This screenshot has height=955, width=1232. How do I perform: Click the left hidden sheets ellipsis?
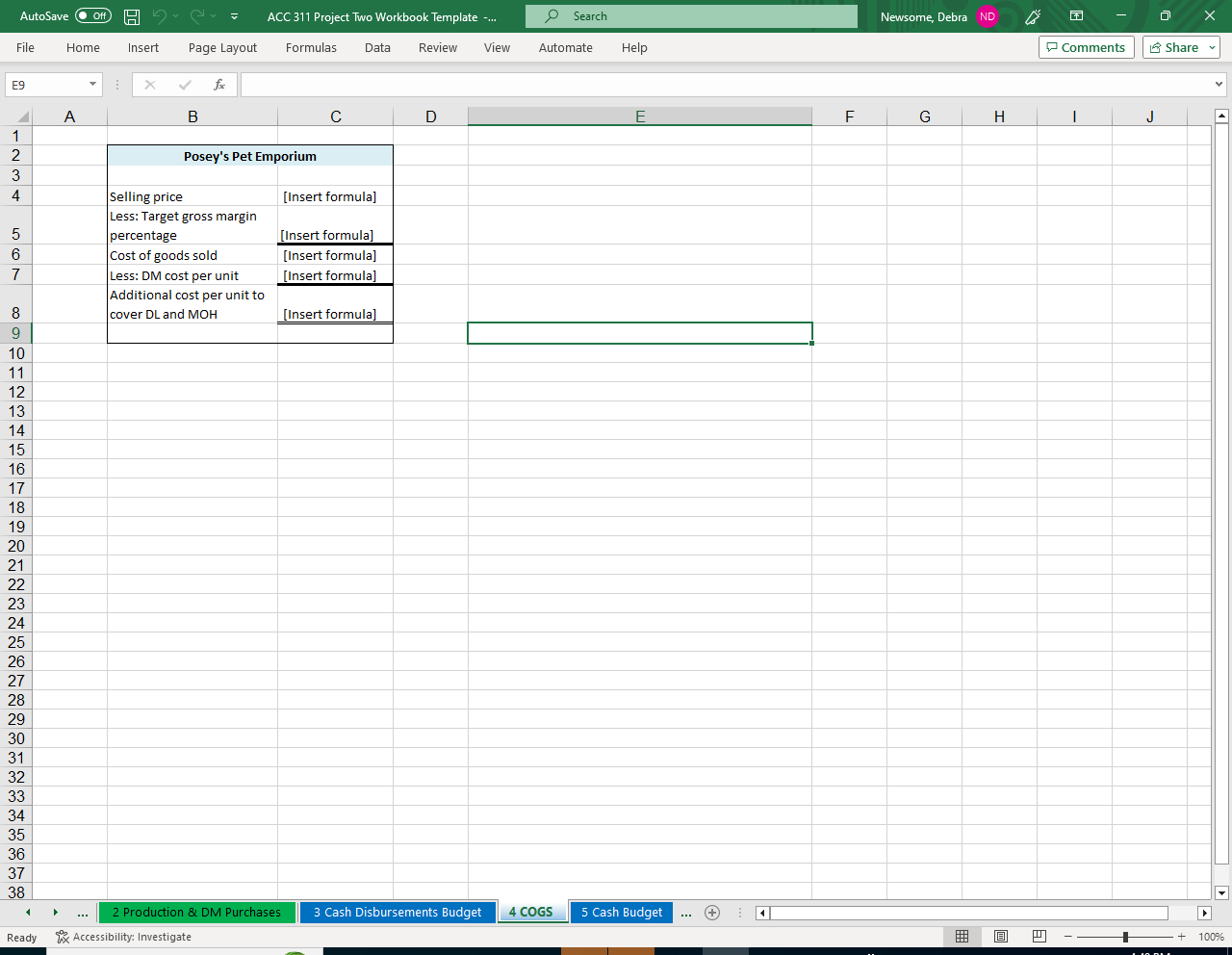click(x=83, y=913)
